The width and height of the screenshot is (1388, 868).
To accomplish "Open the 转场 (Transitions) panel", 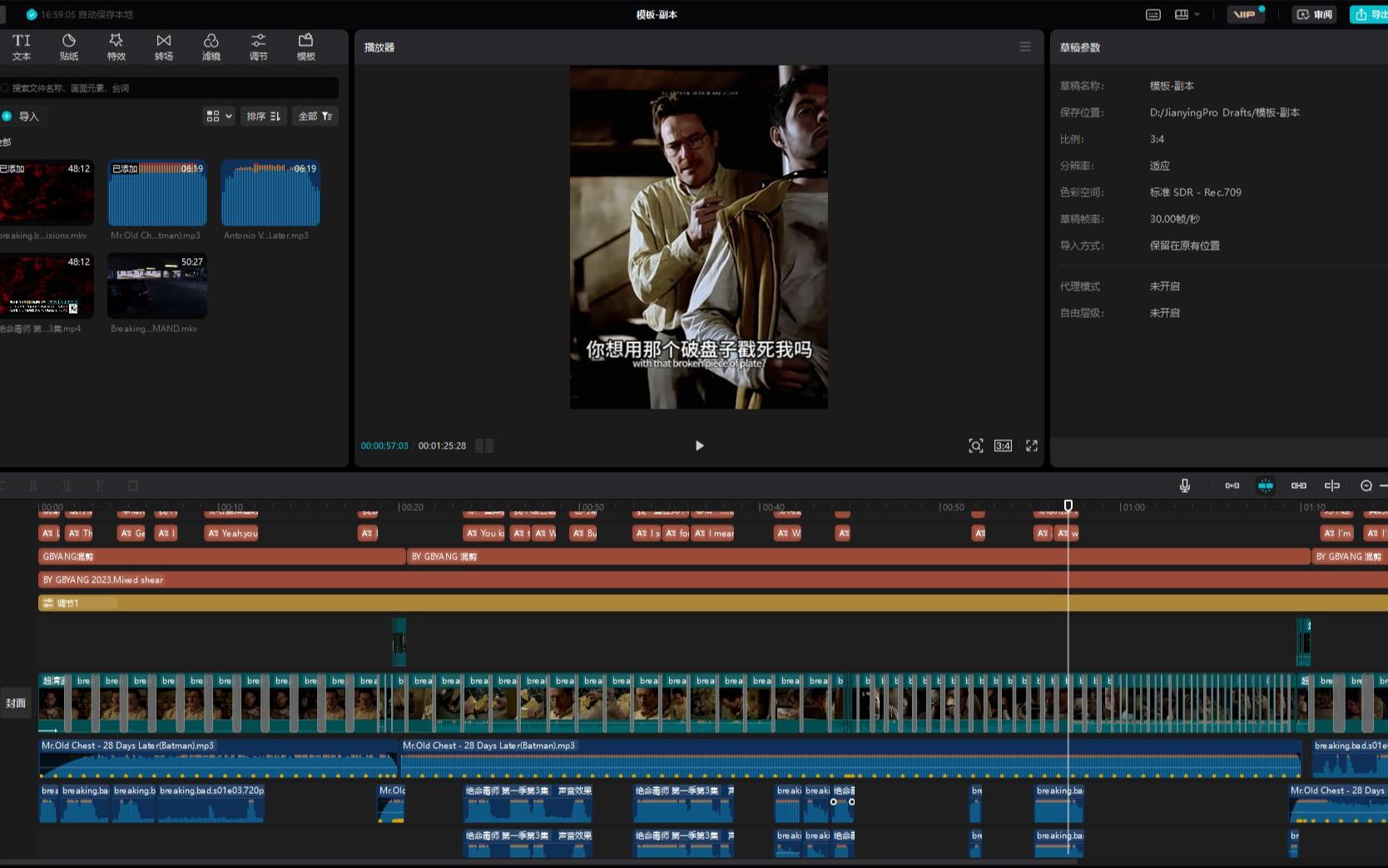I will pos(164,47).
